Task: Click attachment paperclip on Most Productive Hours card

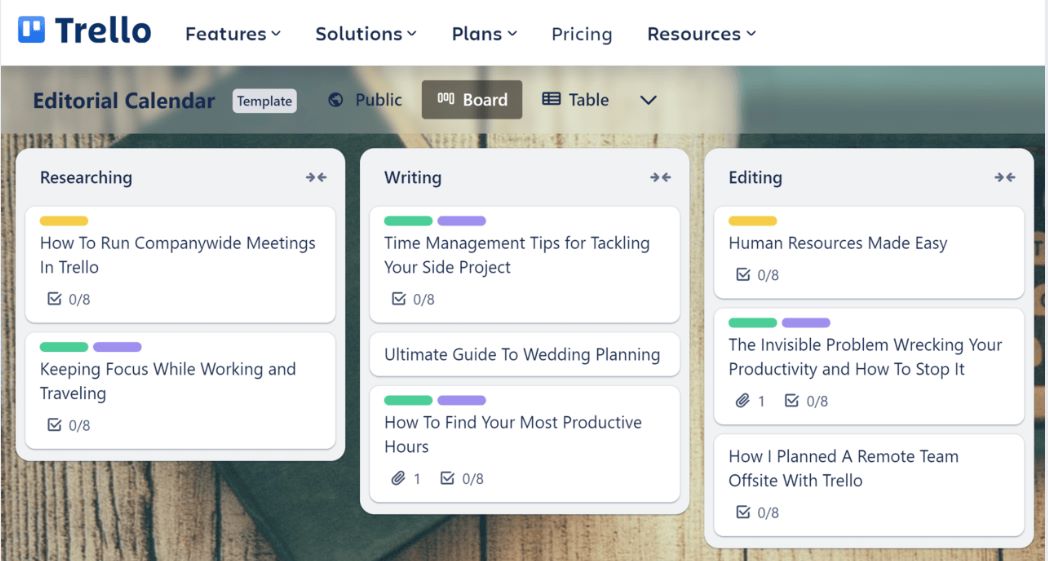Action: tap(398, 478)
